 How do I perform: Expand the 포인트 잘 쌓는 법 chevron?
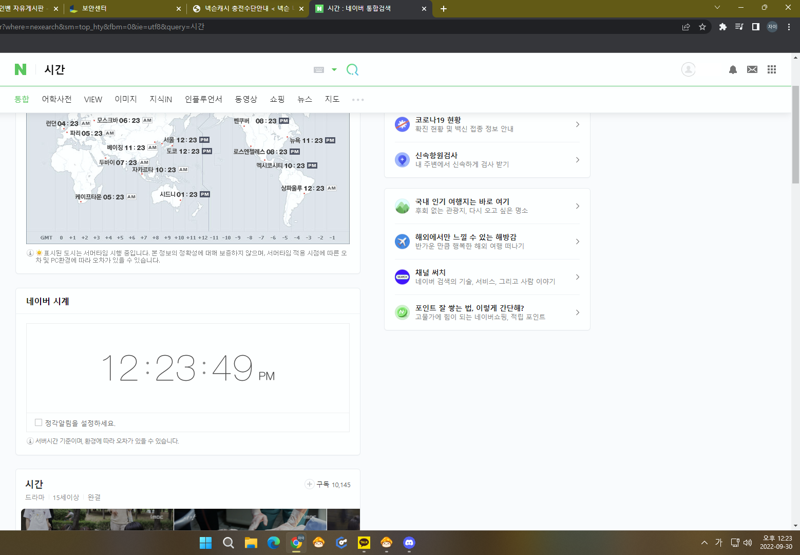(x=578, y=312)
